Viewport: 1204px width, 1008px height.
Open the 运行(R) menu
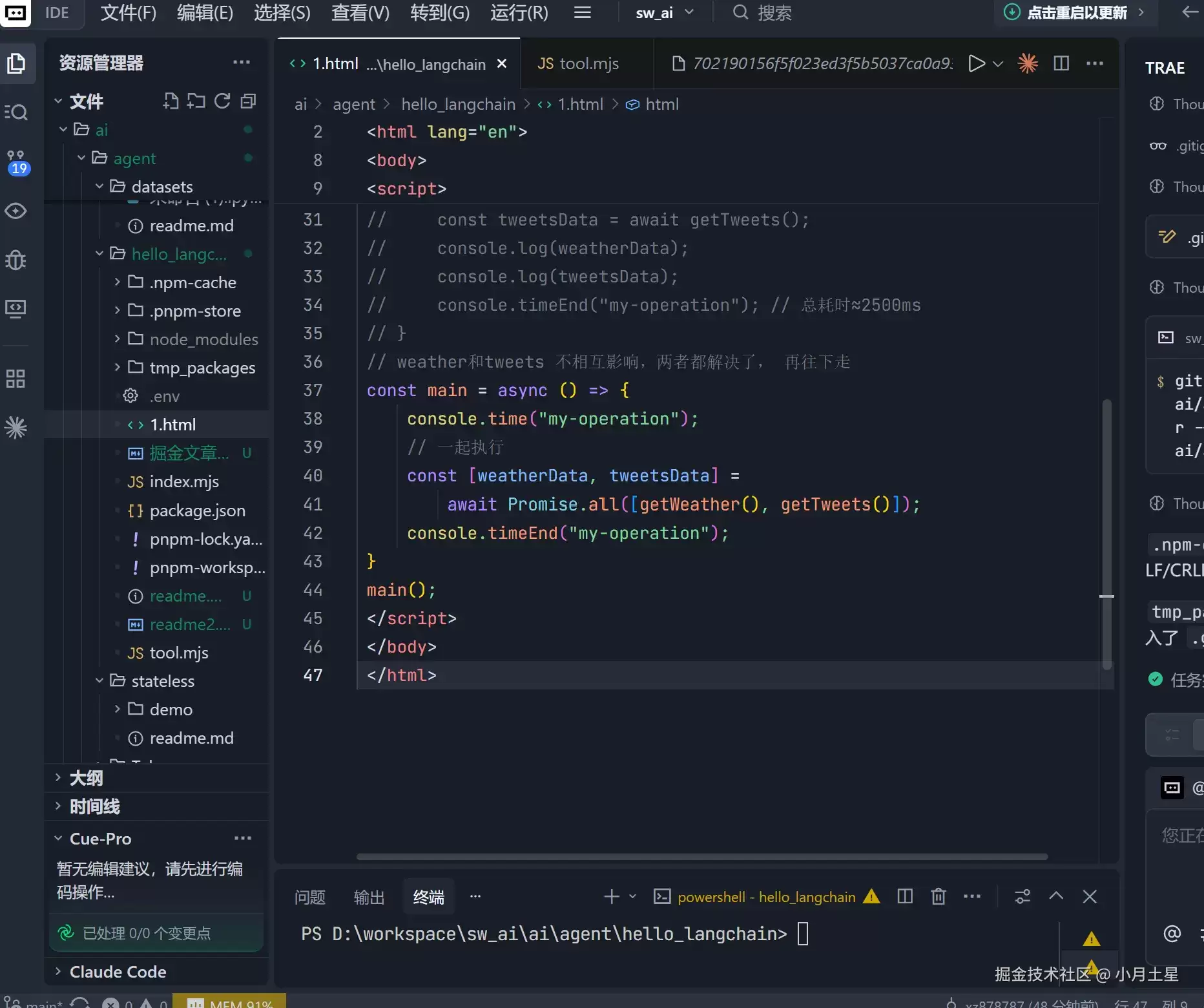click(519, 13)
